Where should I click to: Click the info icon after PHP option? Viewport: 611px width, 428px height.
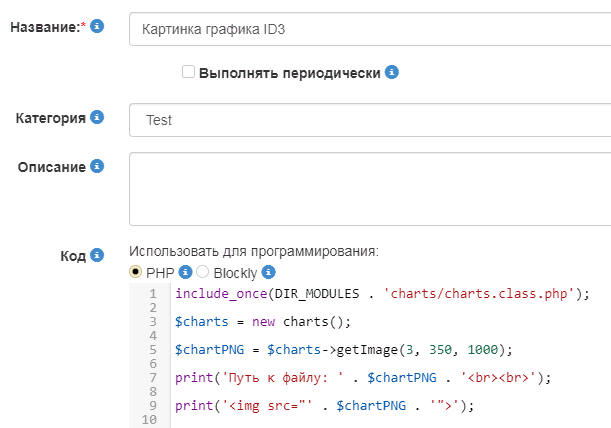tap(185, 272)
